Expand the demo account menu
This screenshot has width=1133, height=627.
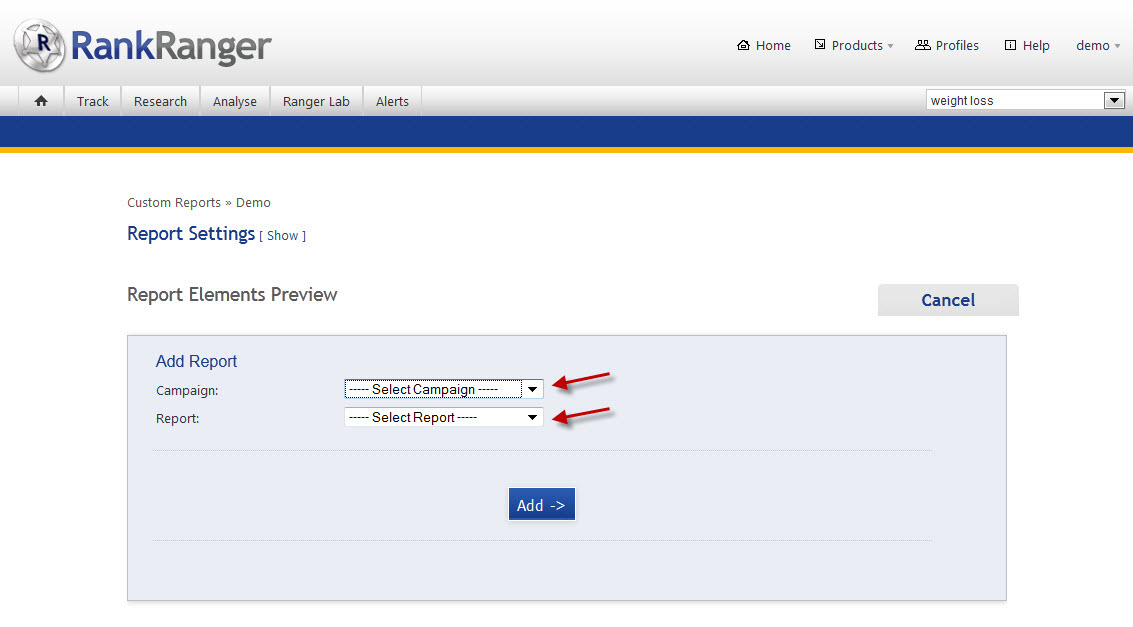coord(1098,46)
